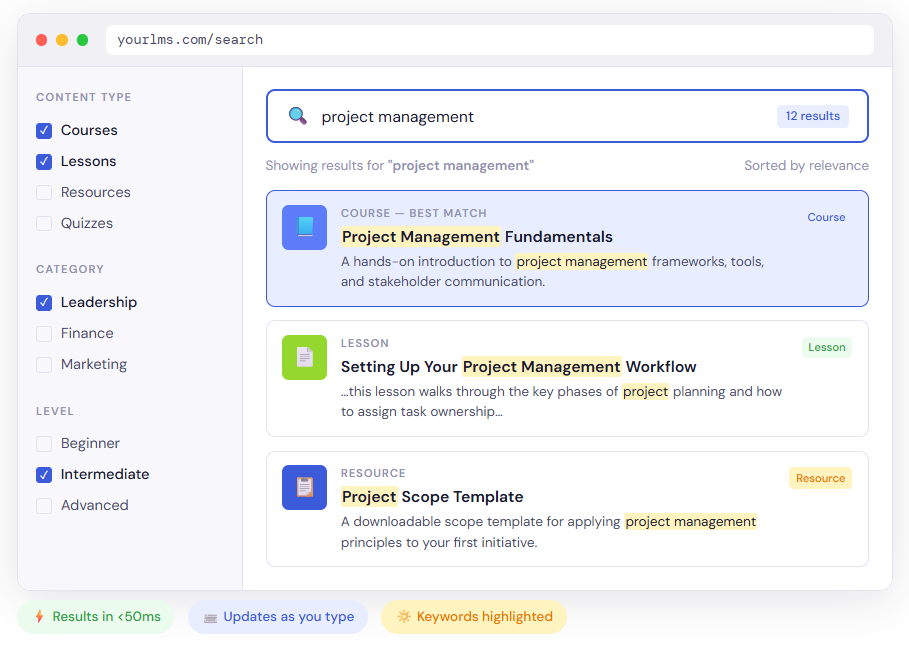Click the green lesson document icon
Image resolution: width=909 pixels, height=645 pixels.
[x=304, y=357]
